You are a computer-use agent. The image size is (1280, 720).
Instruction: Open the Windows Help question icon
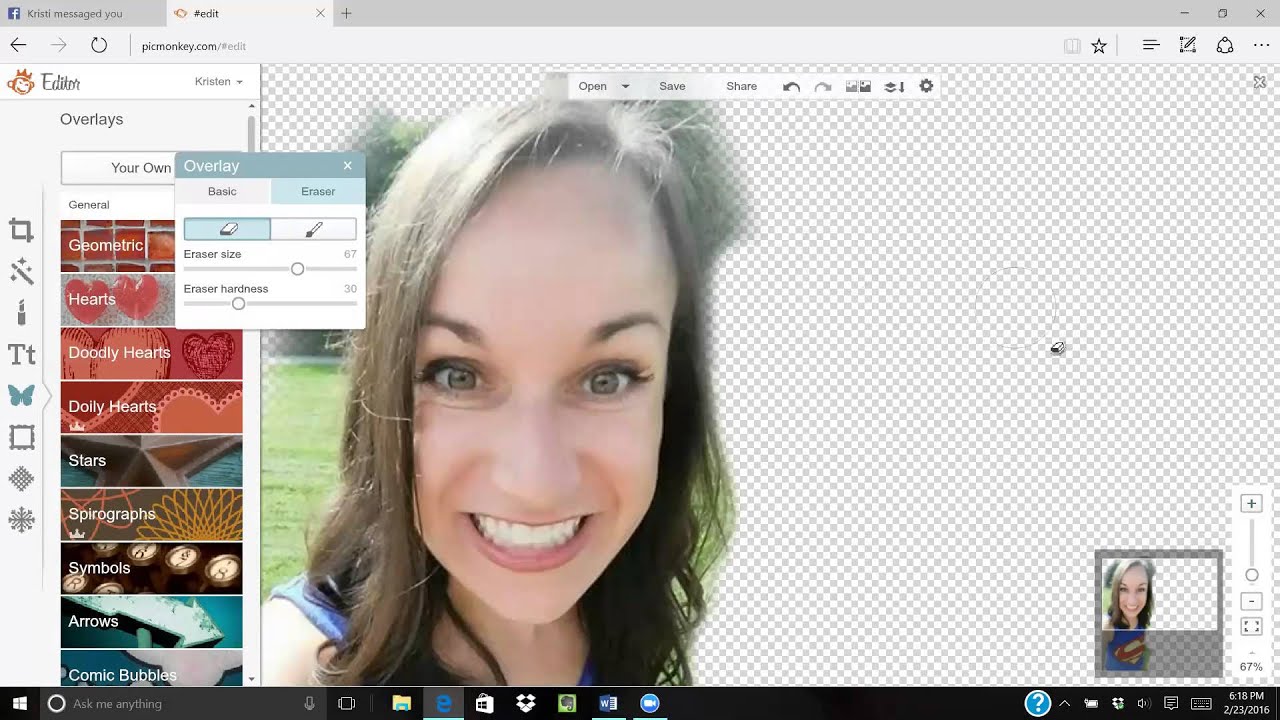click(x=1038, y=703)
